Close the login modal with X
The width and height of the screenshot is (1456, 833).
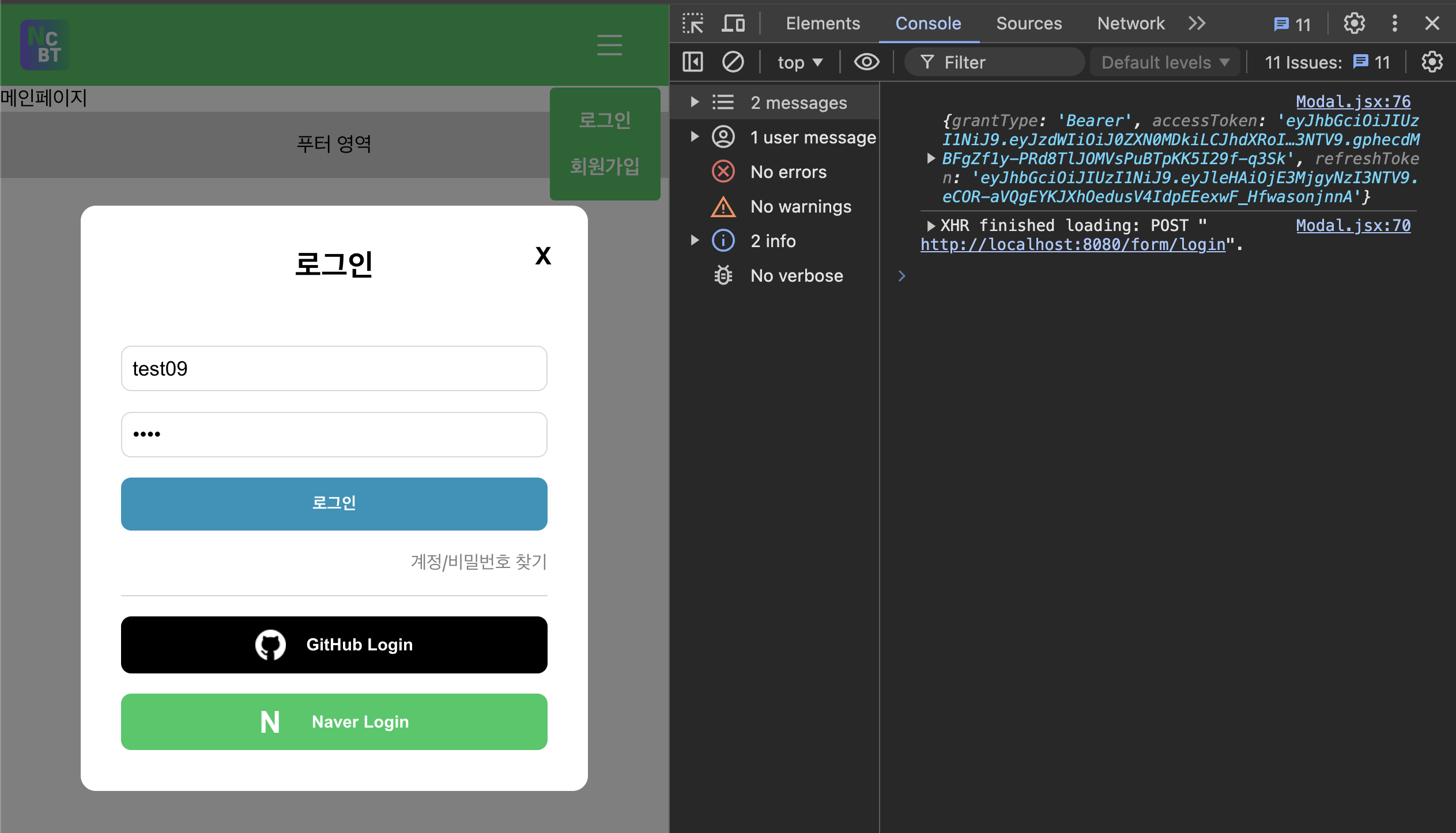(x=543, y=256)
